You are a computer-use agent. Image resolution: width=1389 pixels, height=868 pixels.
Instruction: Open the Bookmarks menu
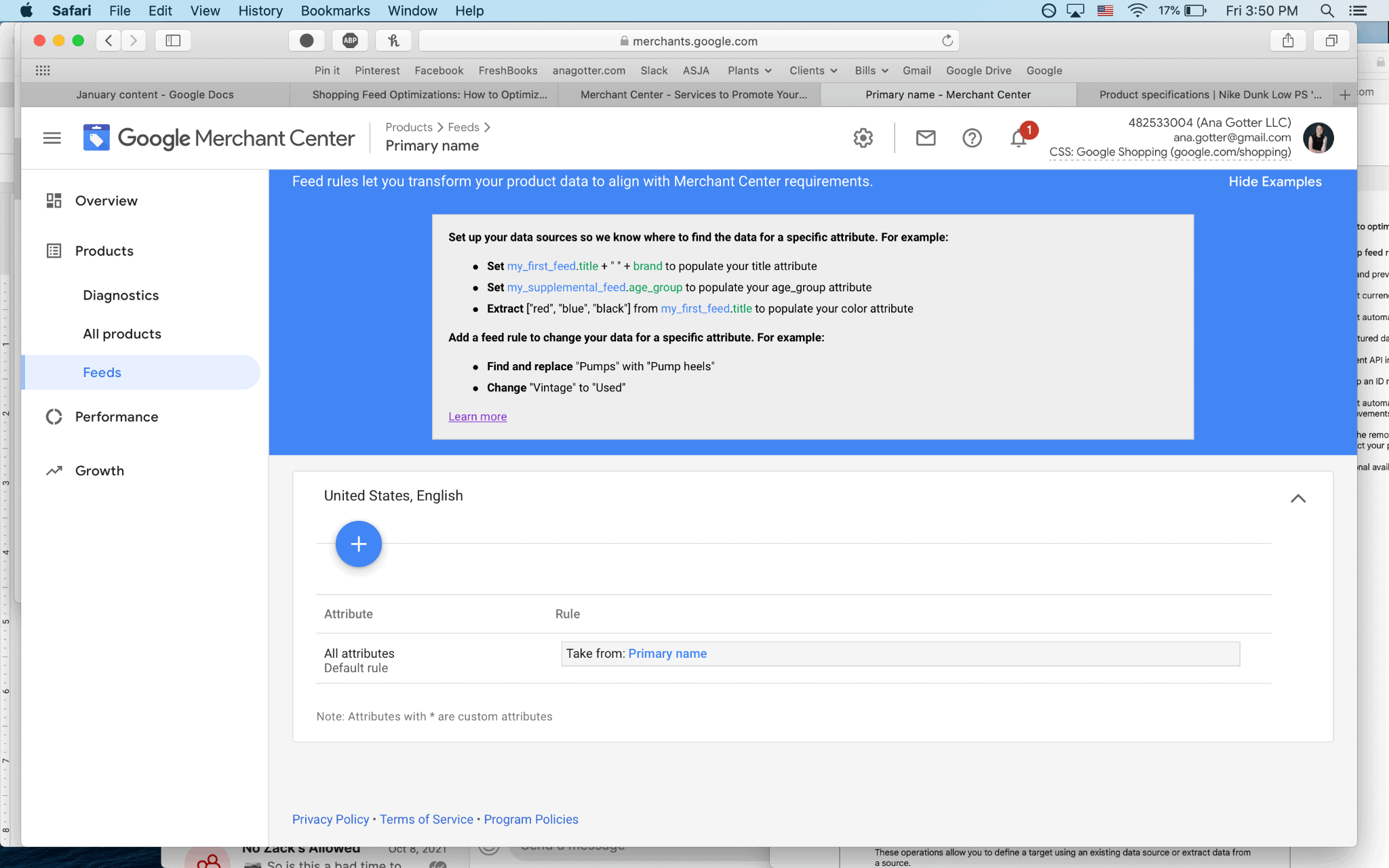coord(335,11)
